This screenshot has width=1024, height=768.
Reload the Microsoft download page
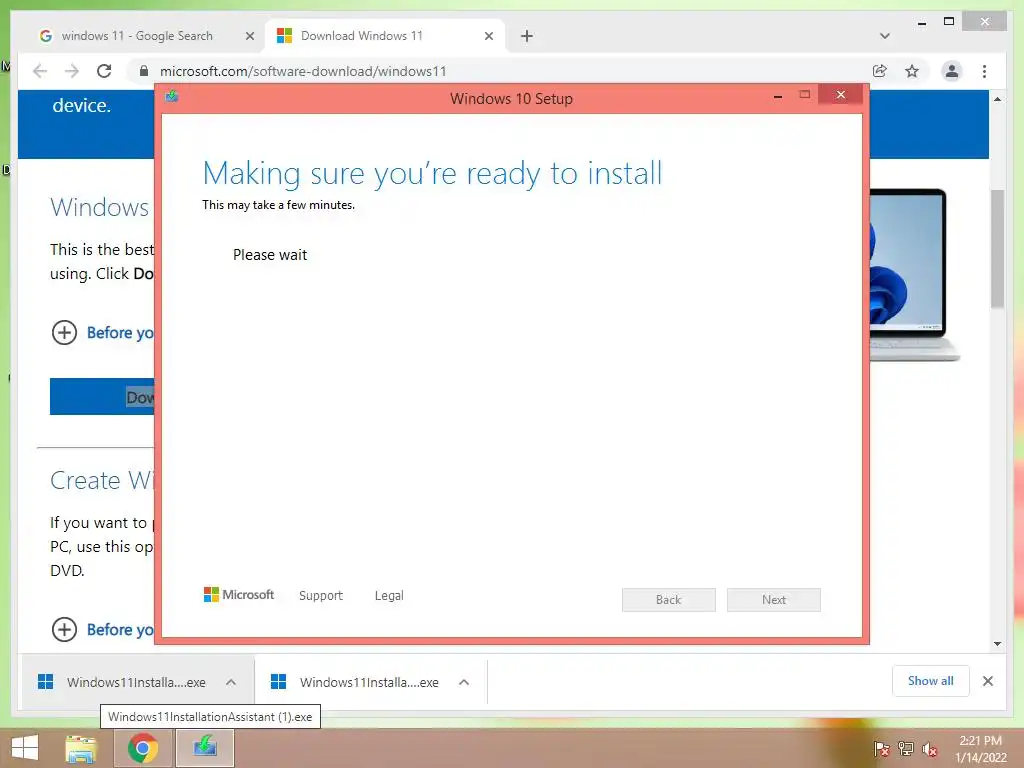[104, 71]
